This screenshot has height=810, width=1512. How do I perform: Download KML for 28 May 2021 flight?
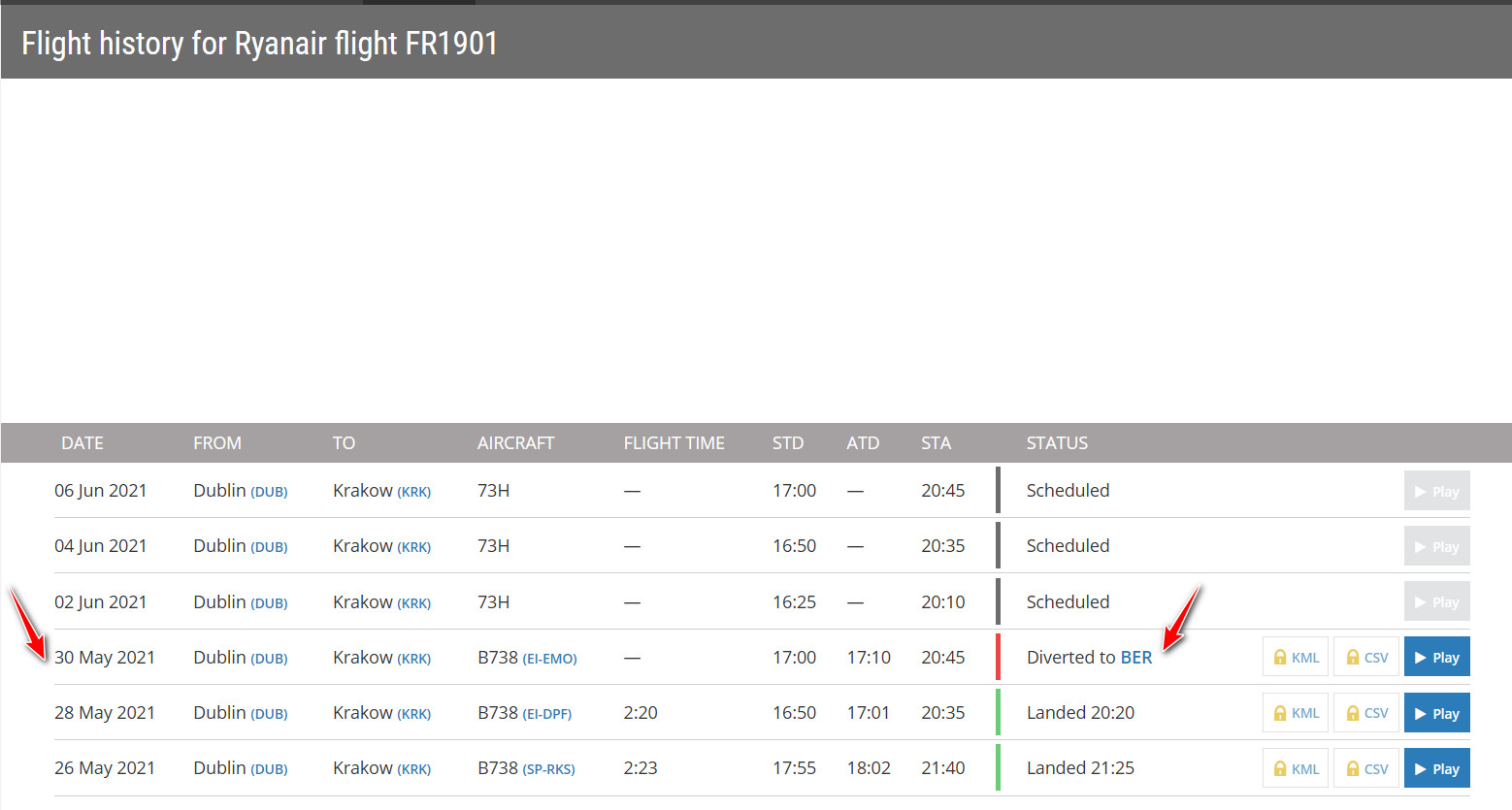tap(1296, 713)
